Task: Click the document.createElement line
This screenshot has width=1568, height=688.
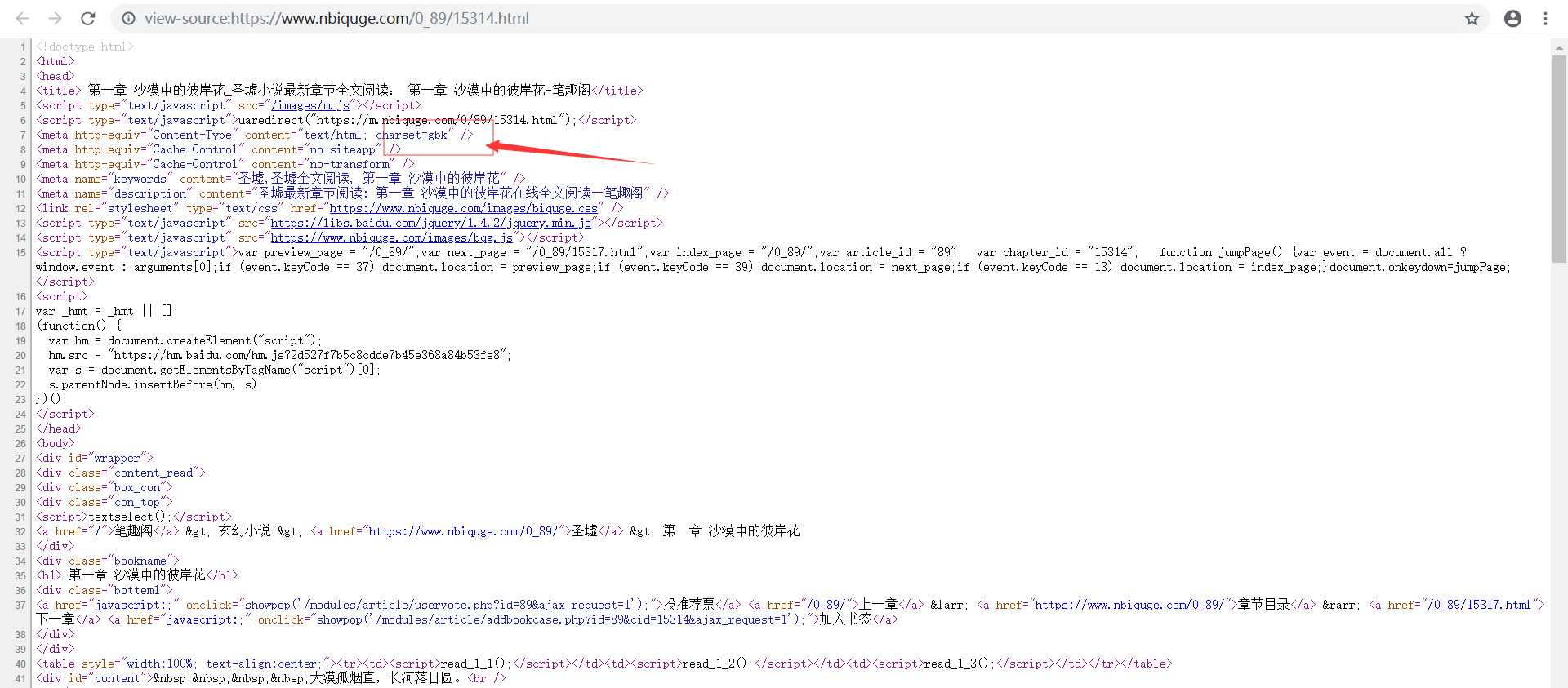Action: pyautogui.click(x=185, y=340)
